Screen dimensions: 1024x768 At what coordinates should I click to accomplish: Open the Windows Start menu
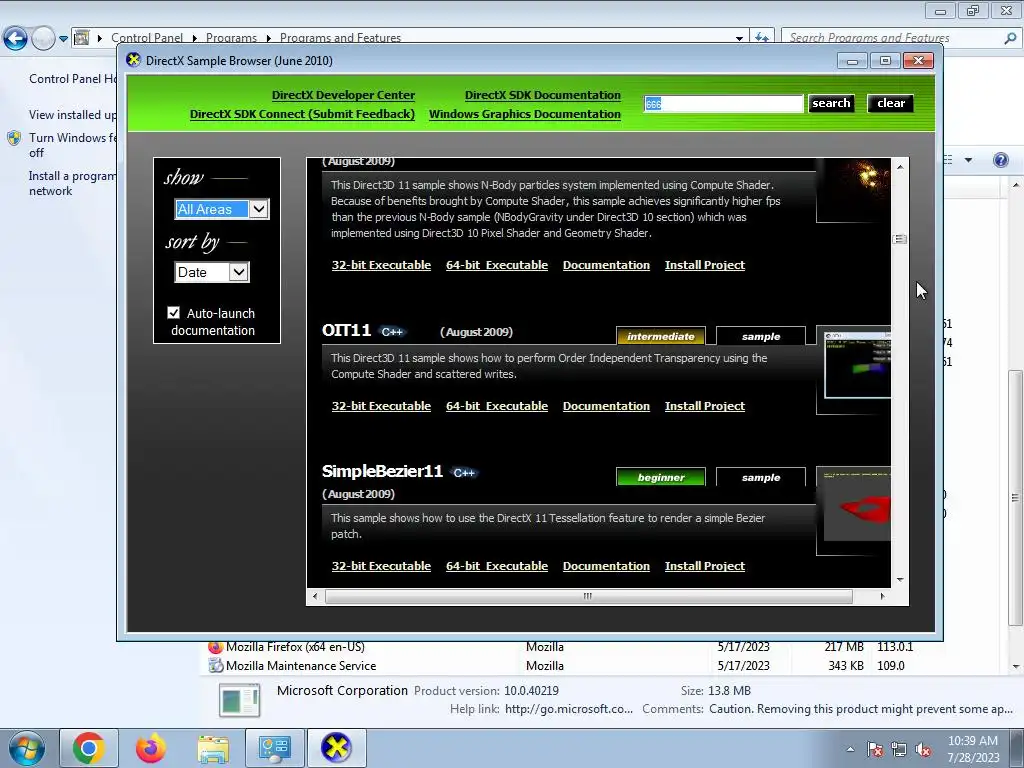tap(26, 748)
